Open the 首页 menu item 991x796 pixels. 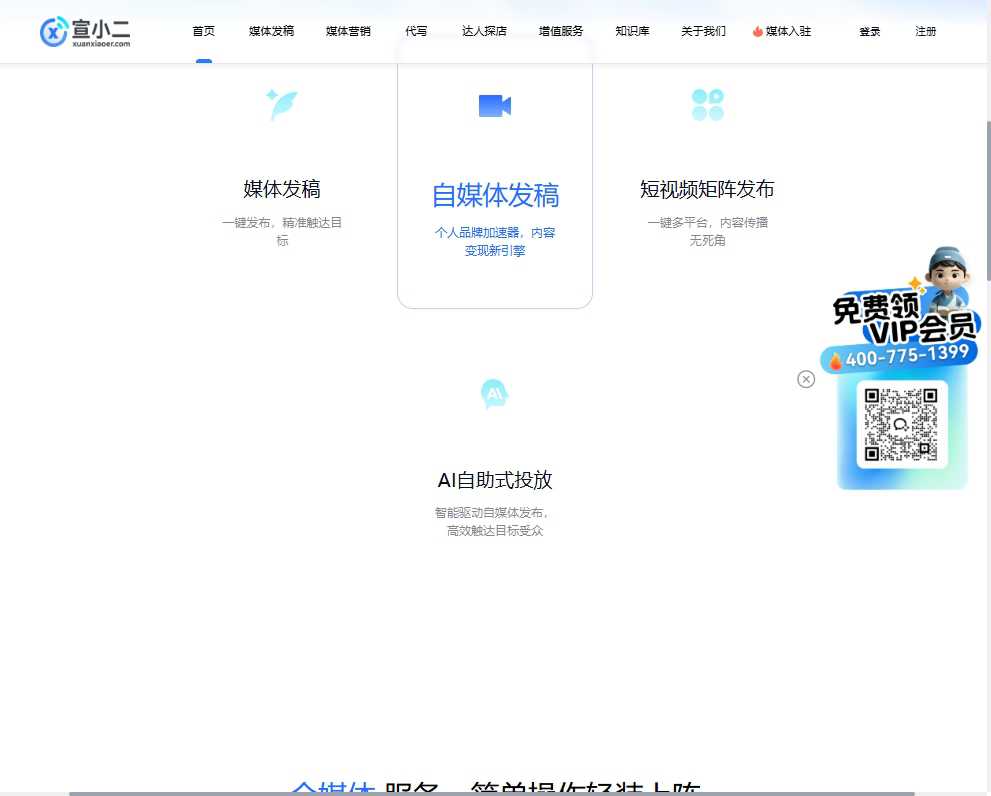203,31
